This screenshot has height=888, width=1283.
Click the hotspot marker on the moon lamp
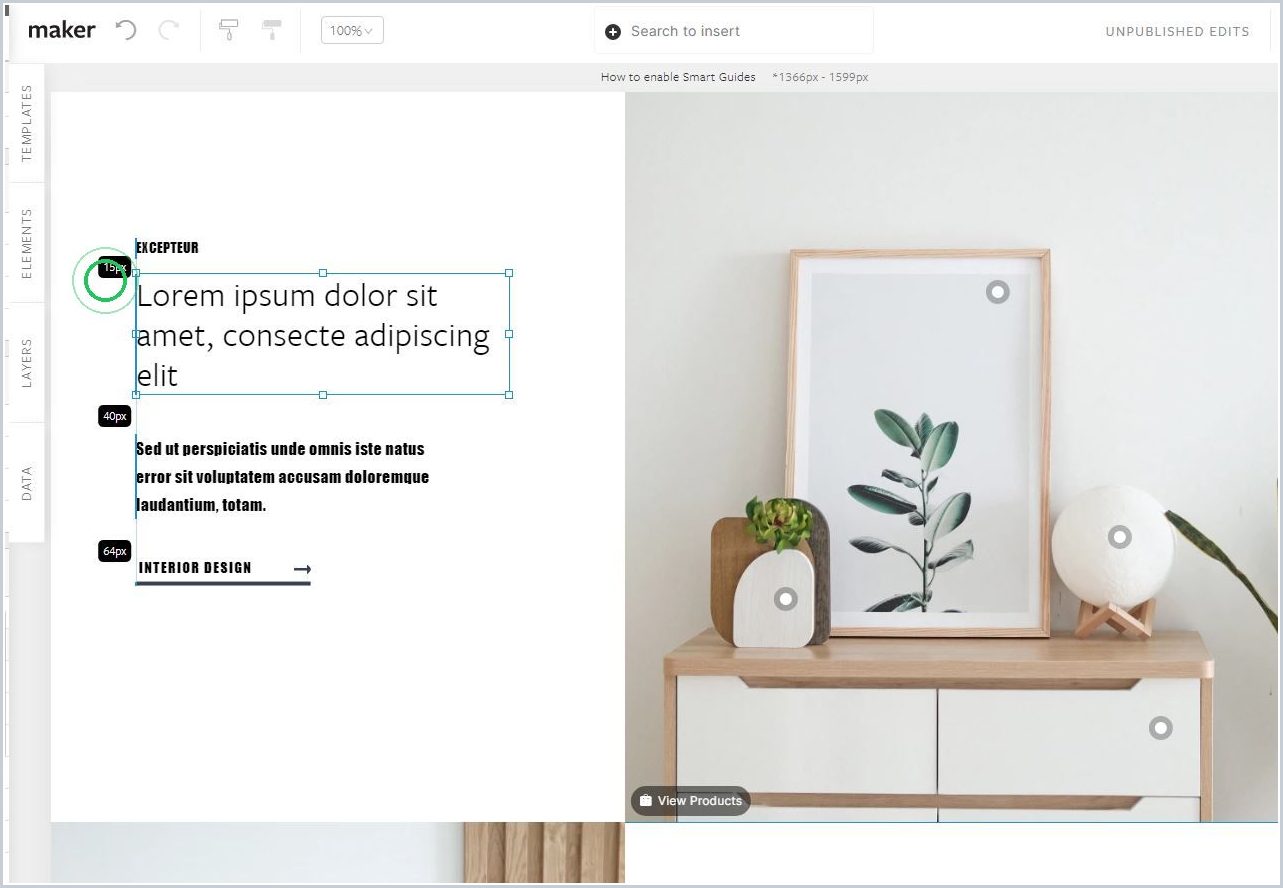(1120, 537)
